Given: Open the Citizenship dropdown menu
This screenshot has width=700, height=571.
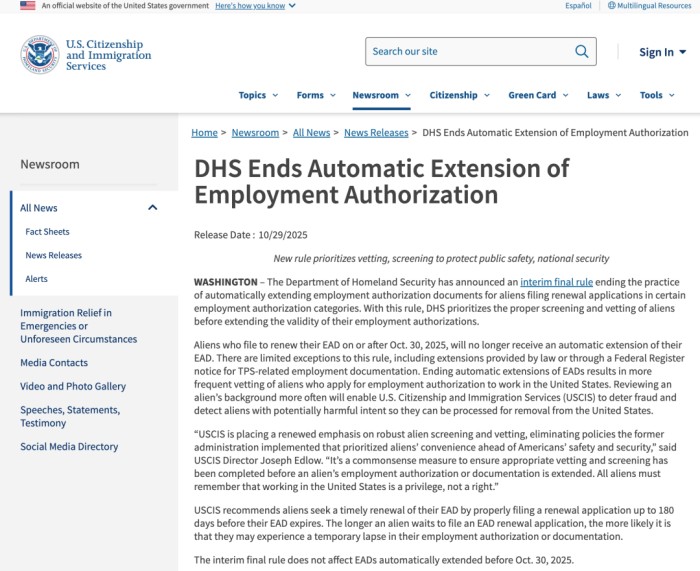Looking at the screenshot, I should [x=459, y=95].
